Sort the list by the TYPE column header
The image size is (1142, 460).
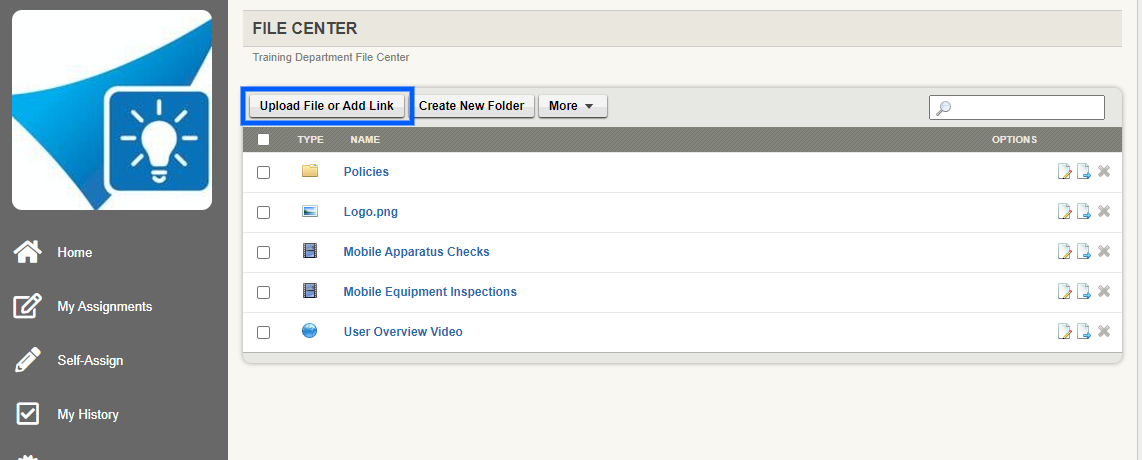pos(310,140)
